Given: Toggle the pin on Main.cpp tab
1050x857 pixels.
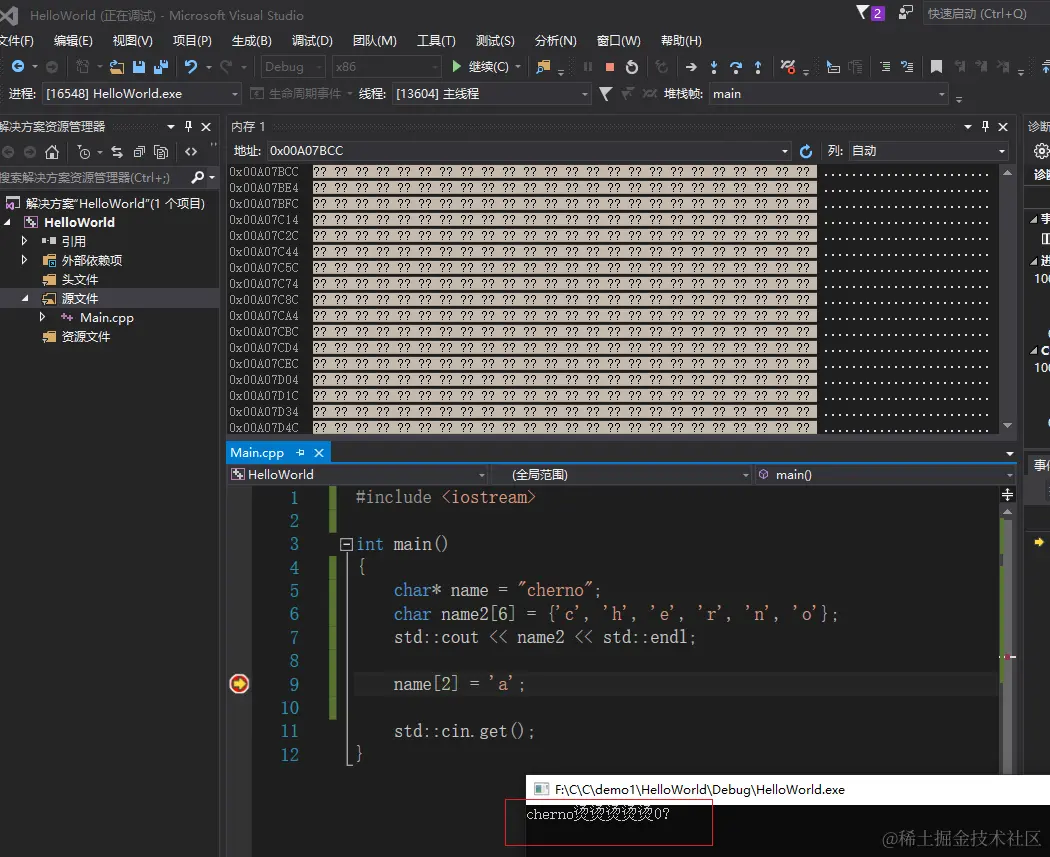Looking at the screenshot, I should 300,453.
